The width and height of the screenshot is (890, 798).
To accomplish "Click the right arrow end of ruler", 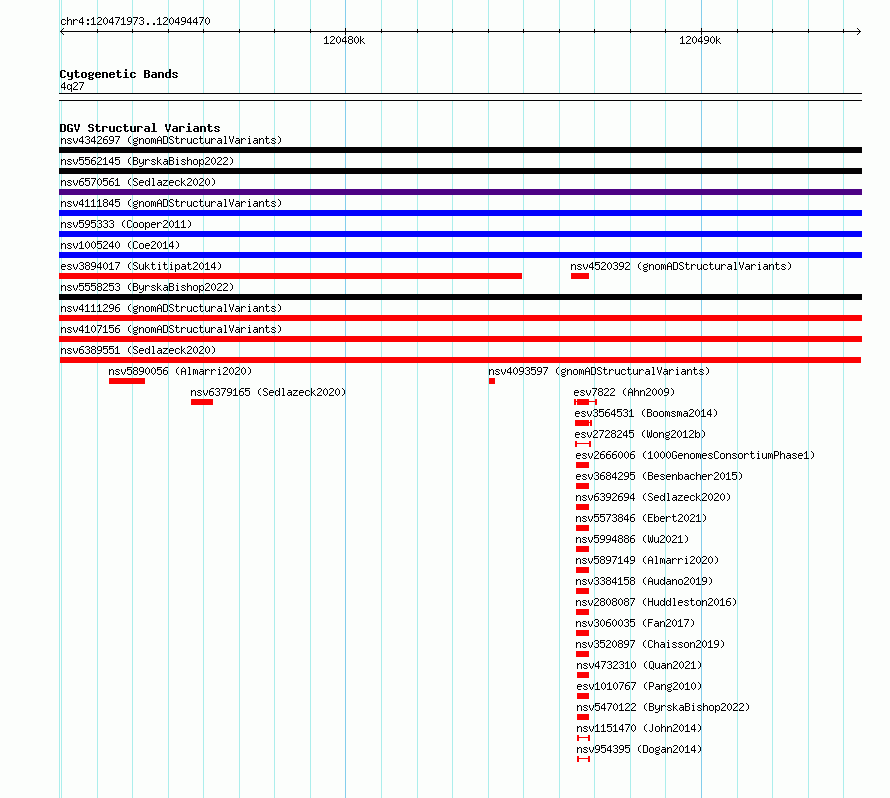I will pyautogui.click(x=859, y=32).
